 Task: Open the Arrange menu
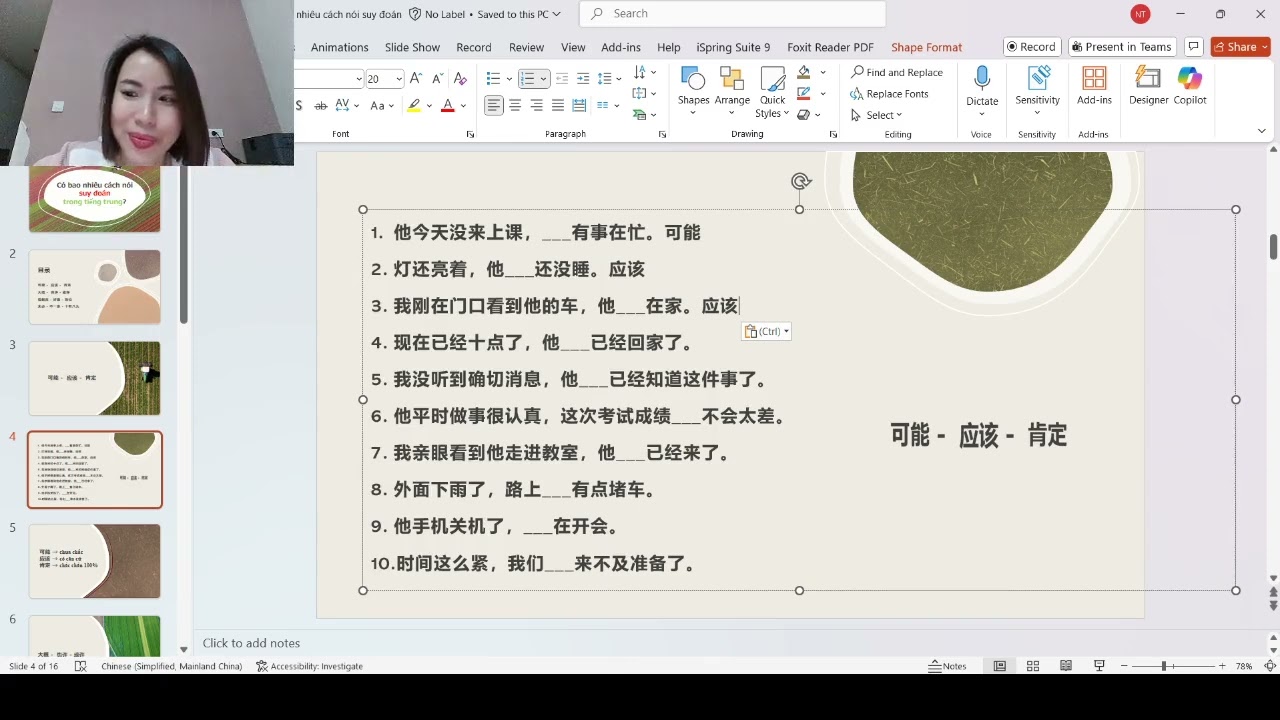732,92
